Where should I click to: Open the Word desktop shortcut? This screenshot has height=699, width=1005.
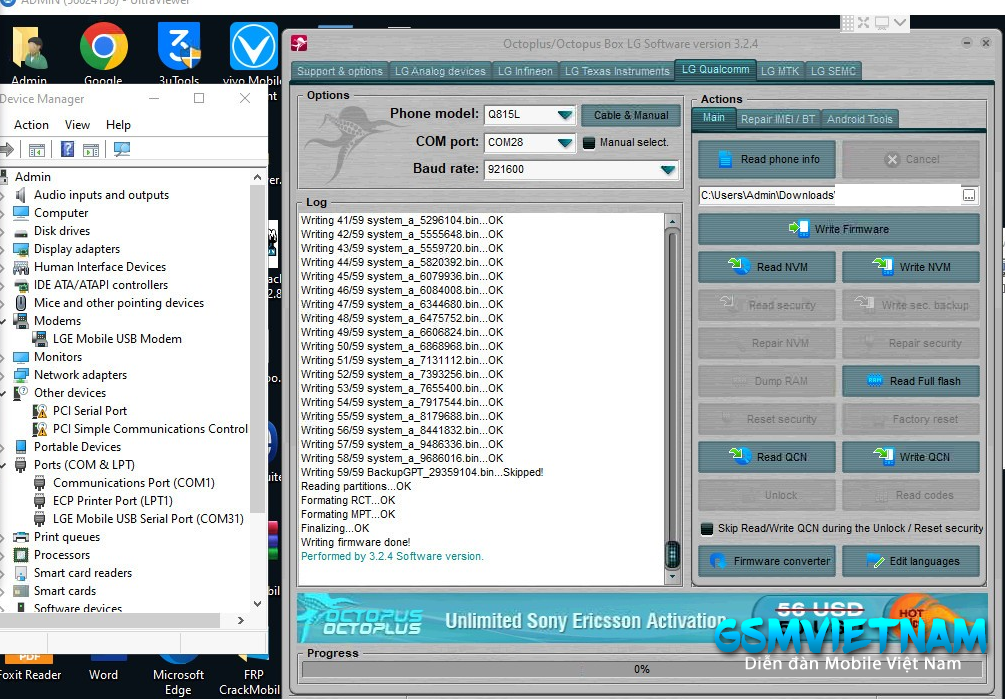pos(104,668)
